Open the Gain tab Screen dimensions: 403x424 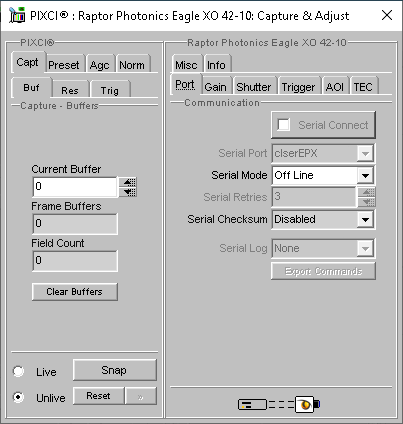[x=216, y=87]
